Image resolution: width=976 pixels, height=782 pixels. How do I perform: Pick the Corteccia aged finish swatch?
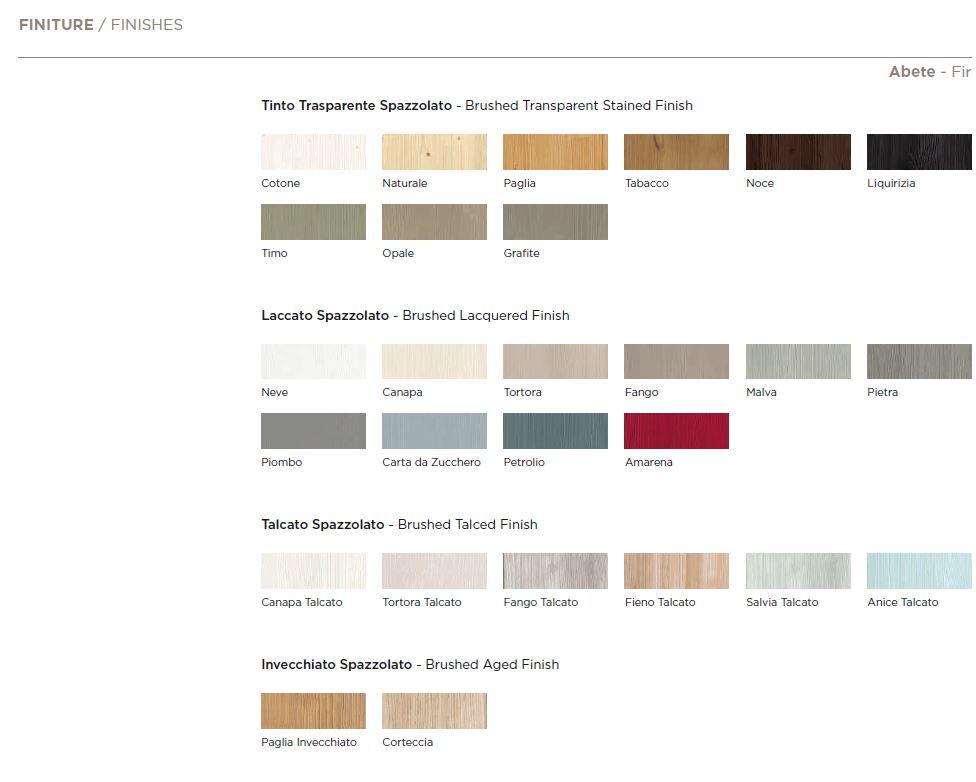point(434,710)
